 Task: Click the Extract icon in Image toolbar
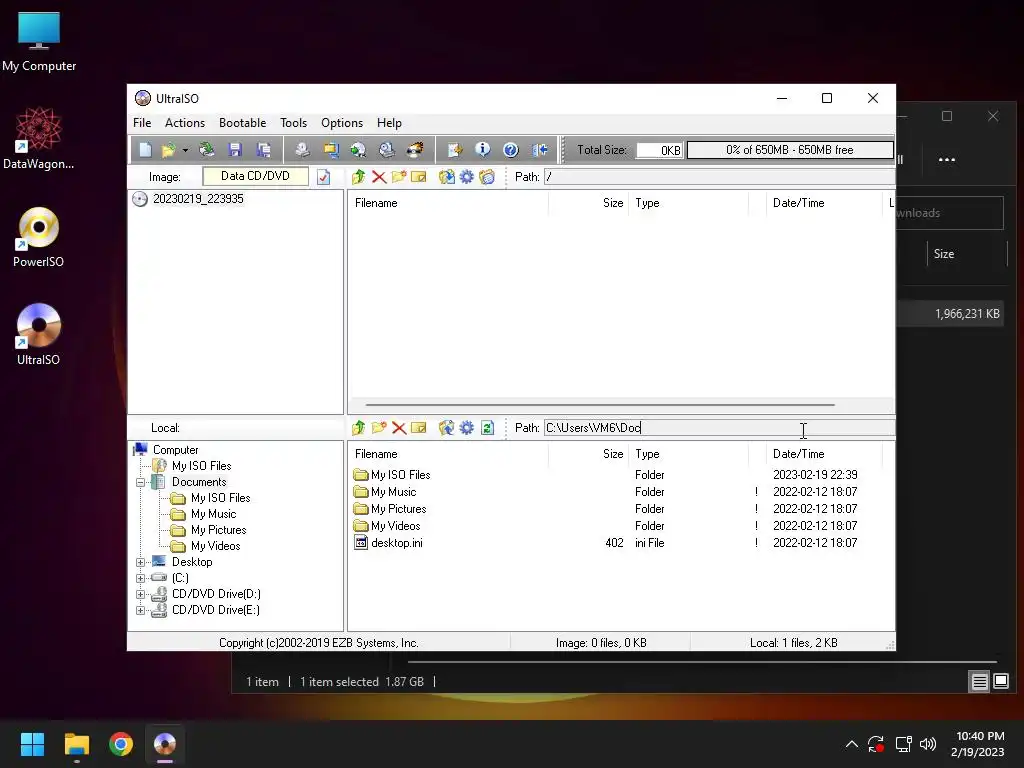pos(447,177)
